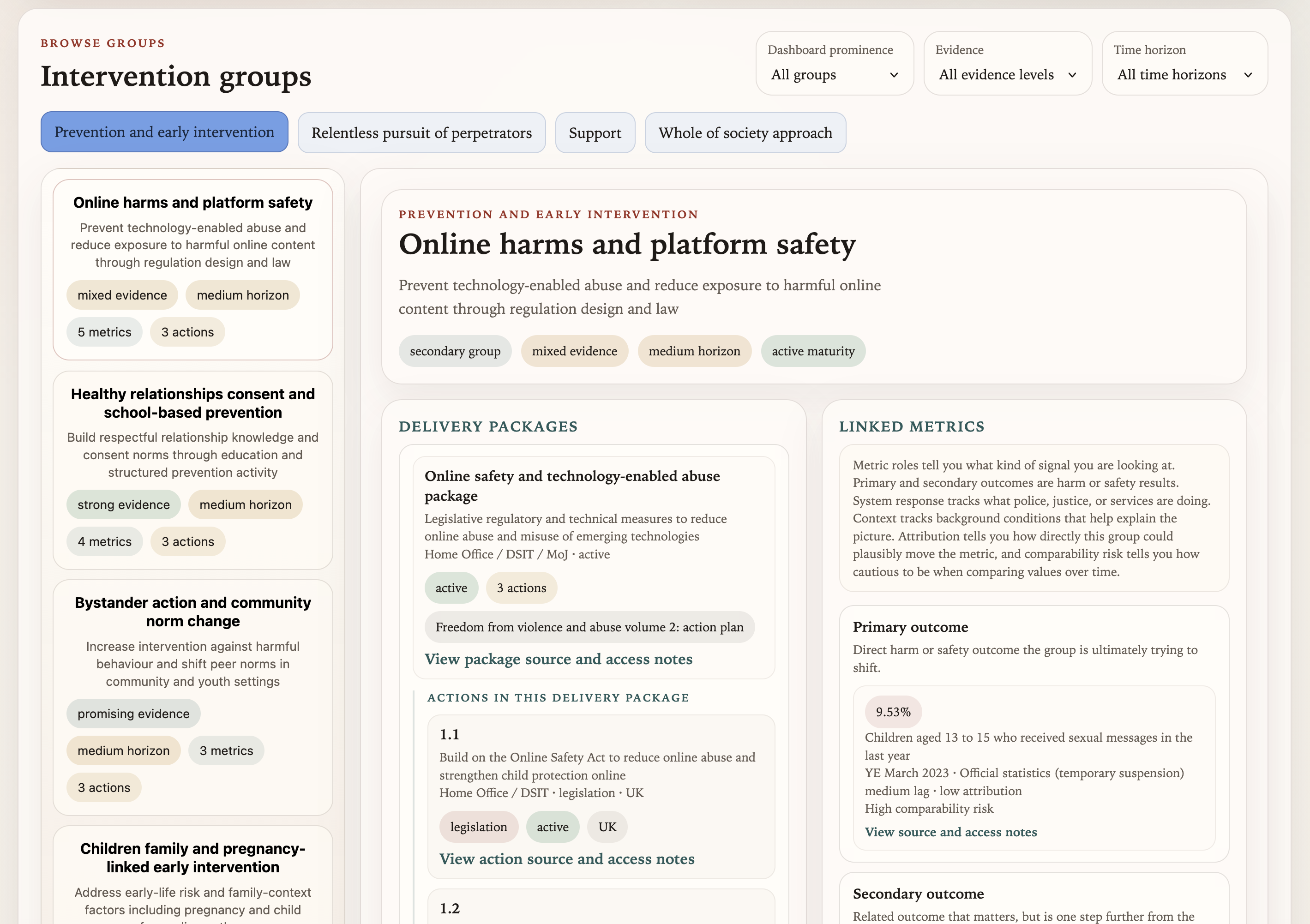Click the 4 metrics chip
Screen dimensions: 1310x924
pos(104,542)
